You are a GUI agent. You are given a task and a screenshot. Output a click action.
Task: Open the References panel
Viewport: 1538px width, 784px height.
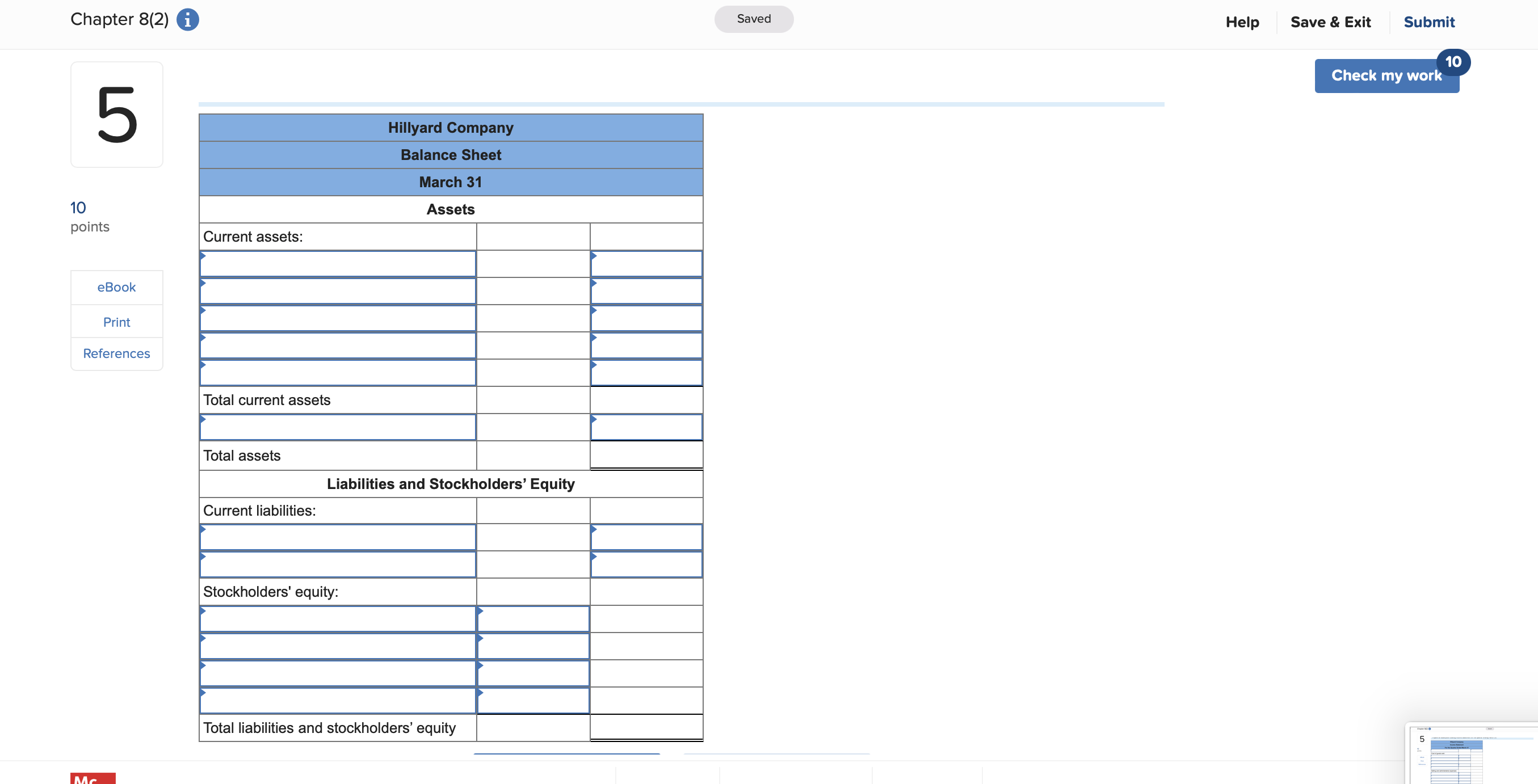coord(116,353)
